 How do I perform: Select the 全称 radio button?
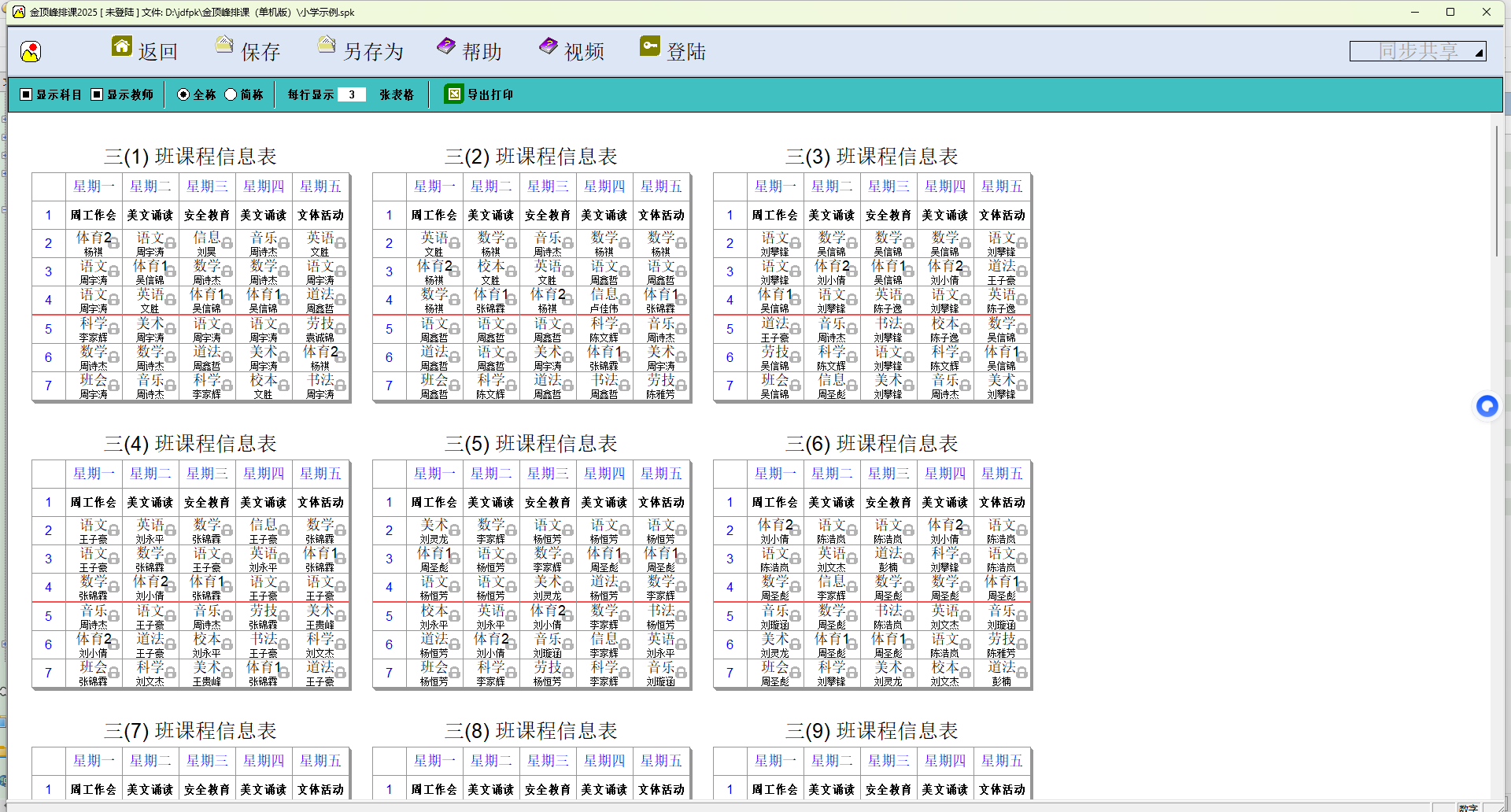(x=183, y=94)
